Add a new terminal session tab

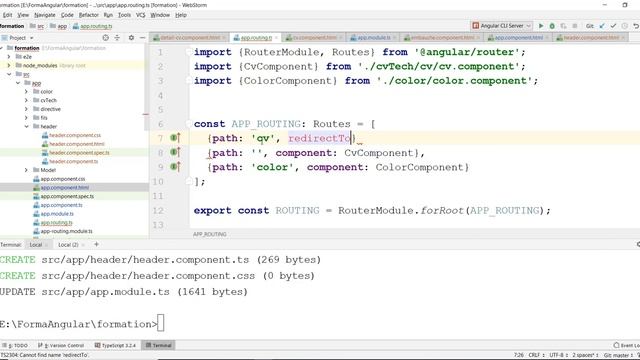[96, 244]
